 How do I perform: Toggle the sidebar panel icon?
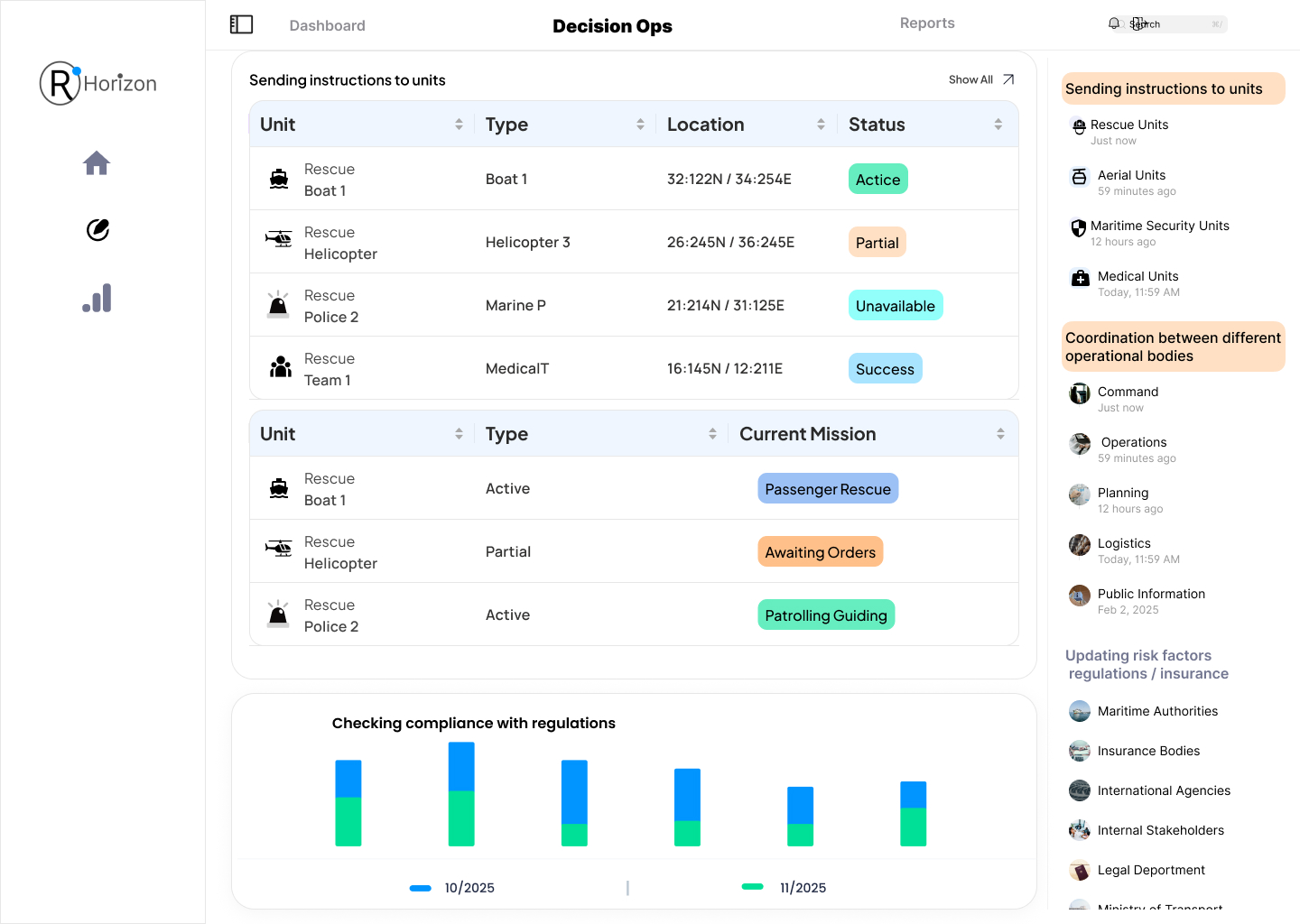(x=241, y=24)
